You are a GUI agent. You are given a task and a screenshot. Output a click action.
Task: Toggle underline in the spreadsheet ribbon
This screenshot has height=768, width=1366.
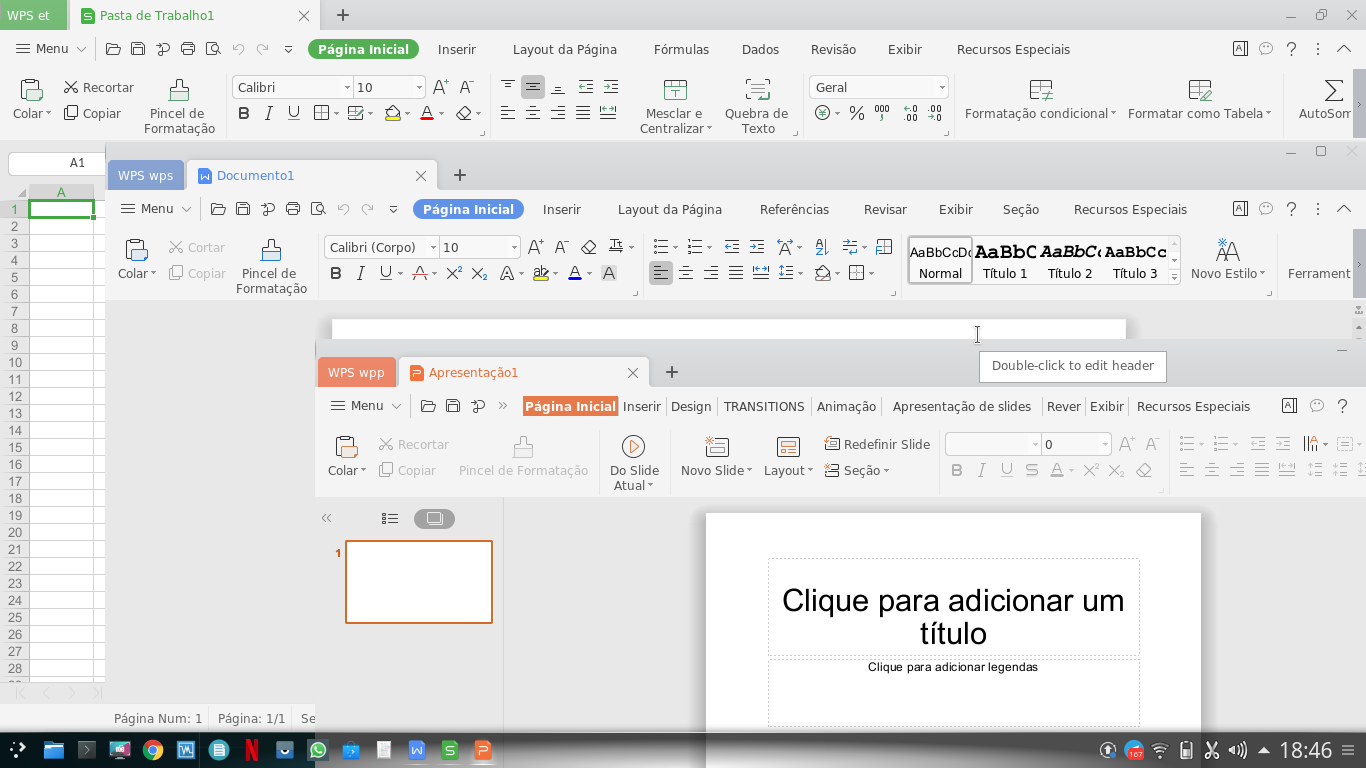pos(294,113)
